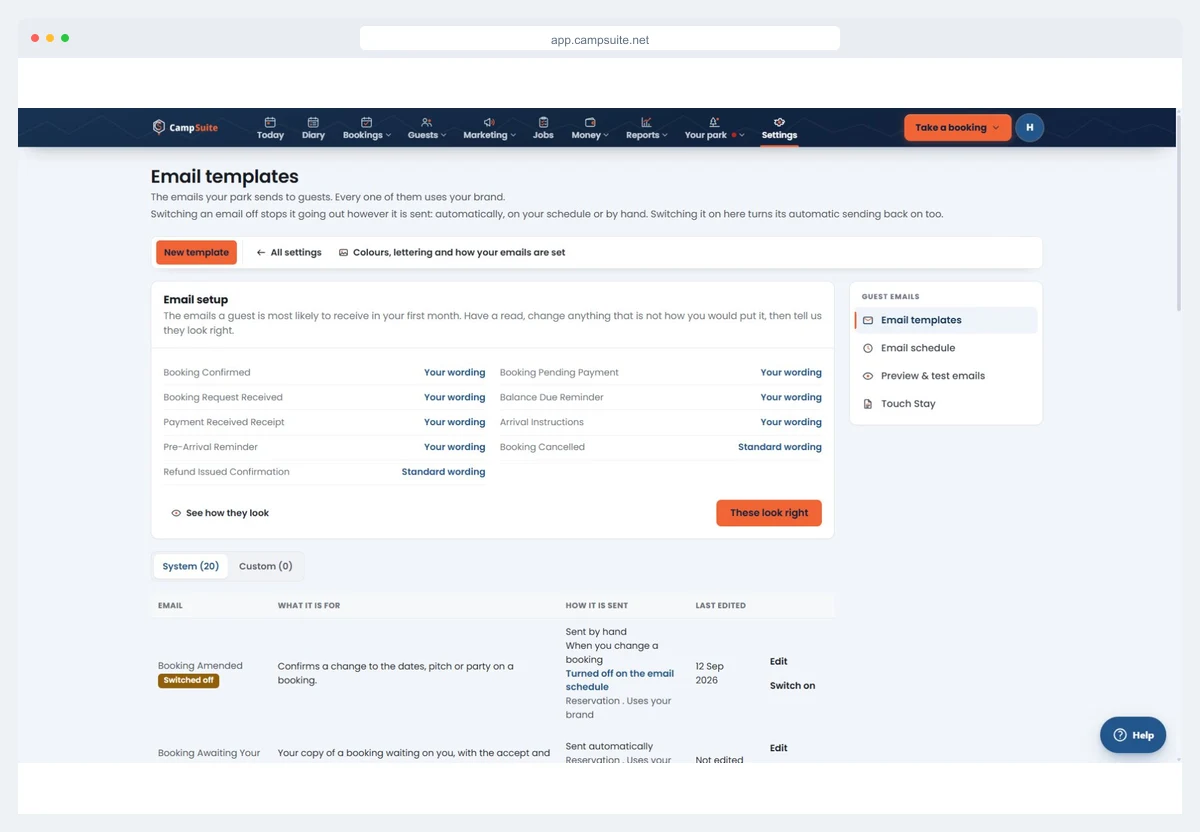1200x832 pixels.
Task: Click the CampSuite logo icon
Action: tap(159, 127)
